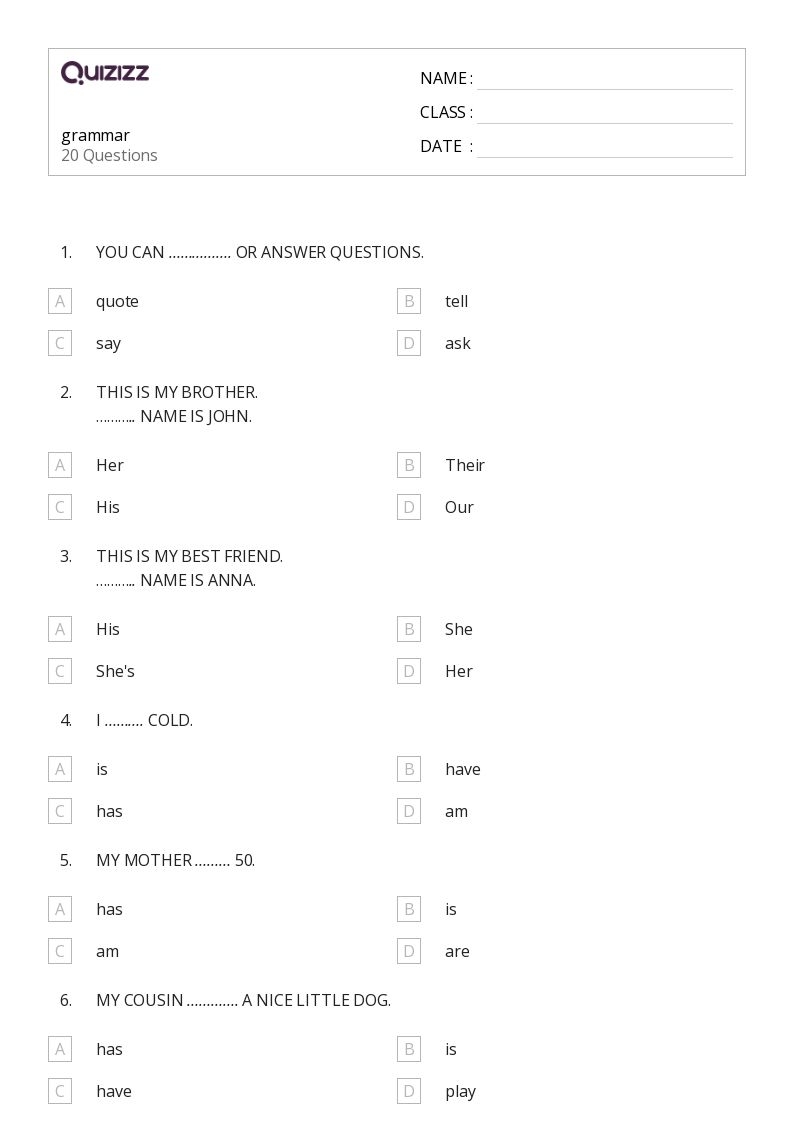Viewport: 794px width, 1123px height.
Task: Check box B next to 'have' in question 4
Action: tap(409, 769)
